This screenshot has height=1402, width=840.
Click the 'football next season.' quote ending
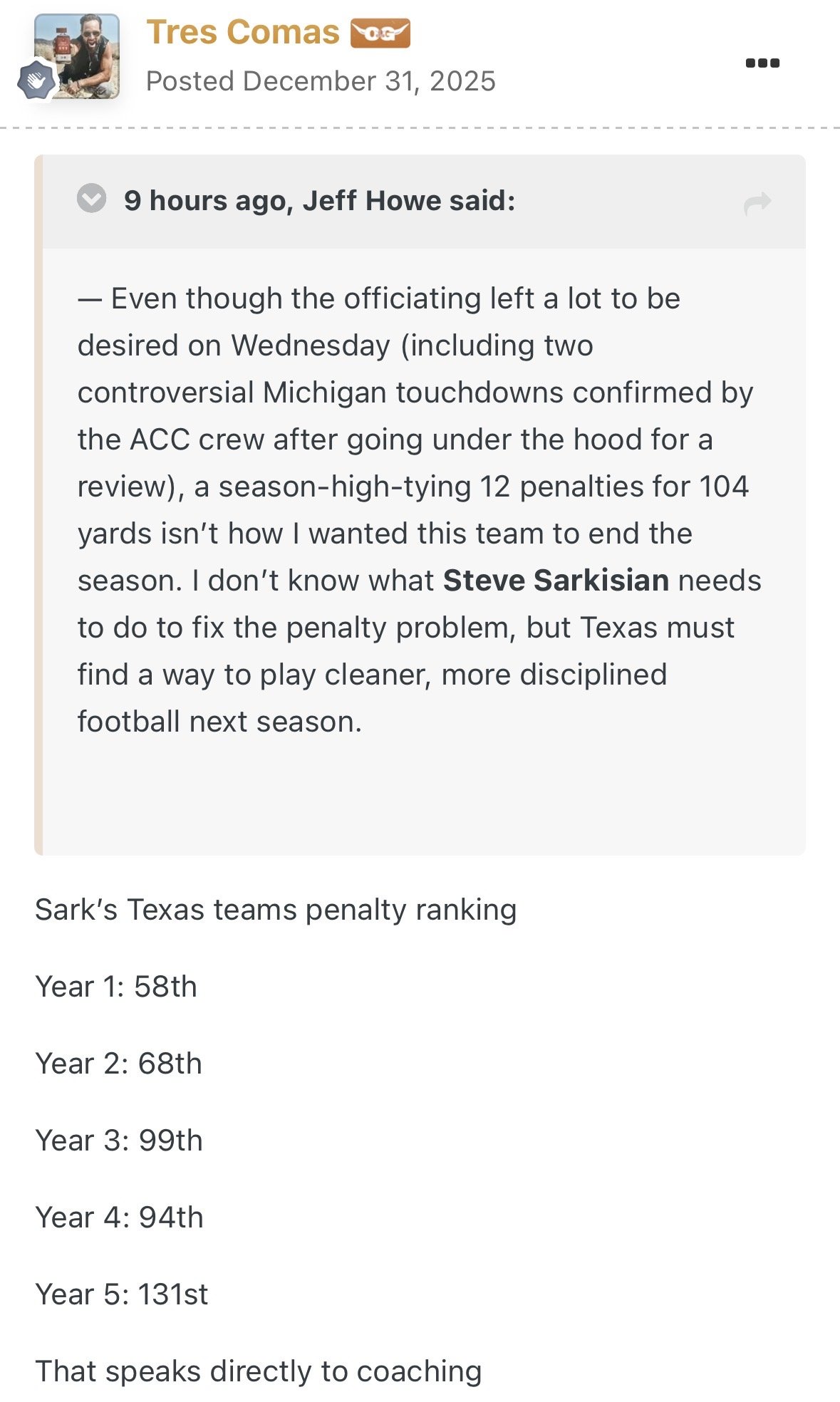coord(219,722)
